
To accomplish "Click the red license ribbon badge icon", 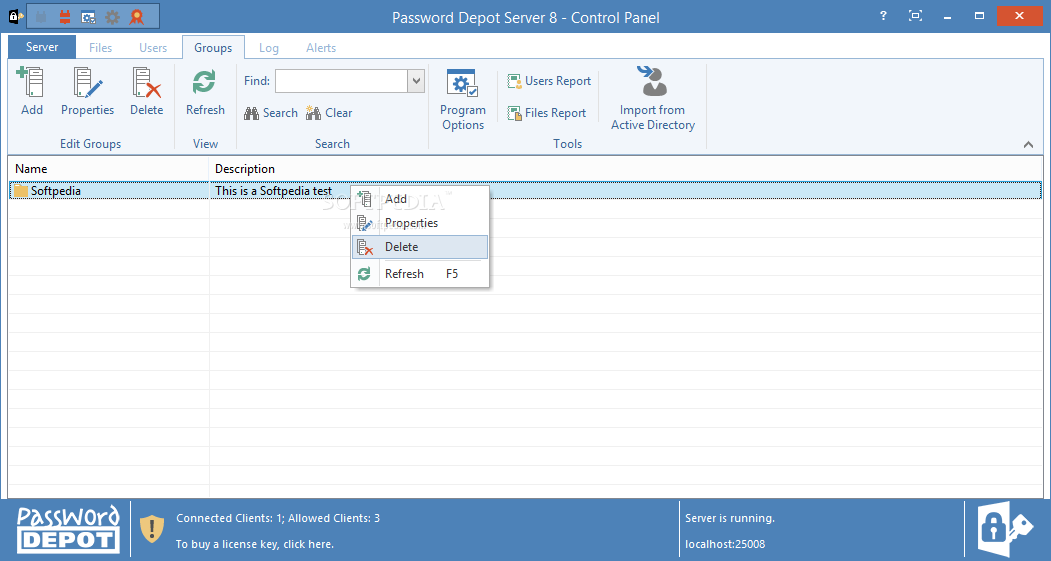I will [137, 17].
